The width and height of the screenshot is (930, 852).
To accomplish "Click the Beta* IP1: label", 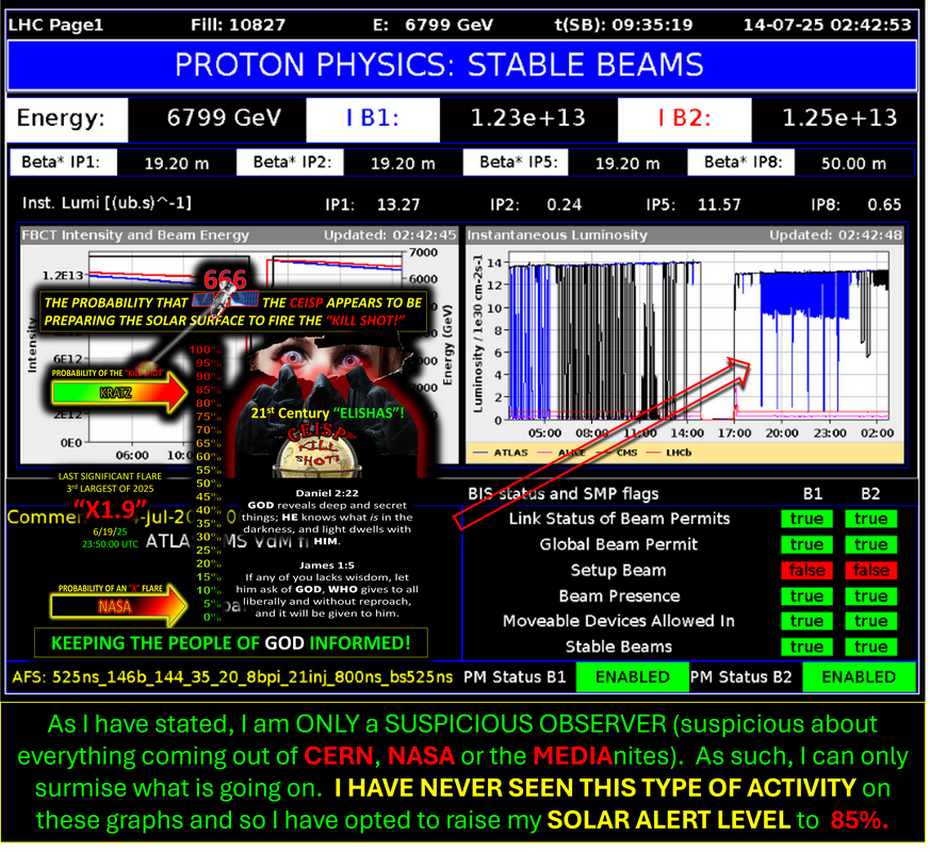I will [64, 162].
